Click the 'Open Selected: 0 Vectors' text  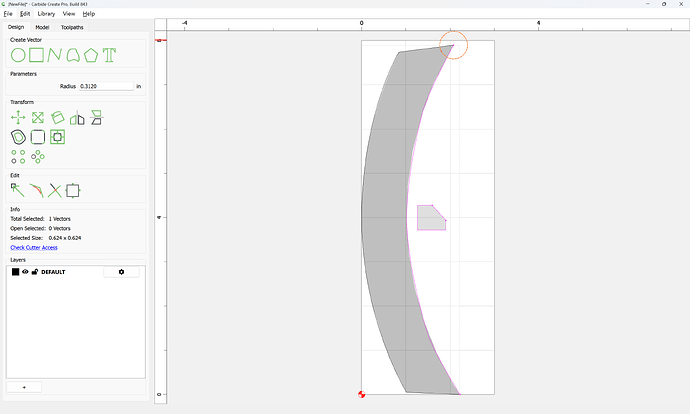(40, 228)
